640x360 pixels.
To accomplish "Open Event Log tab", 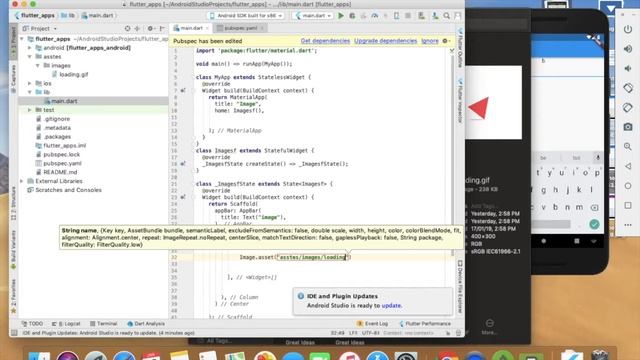I will pyautogui.click(x=372, y=324).
